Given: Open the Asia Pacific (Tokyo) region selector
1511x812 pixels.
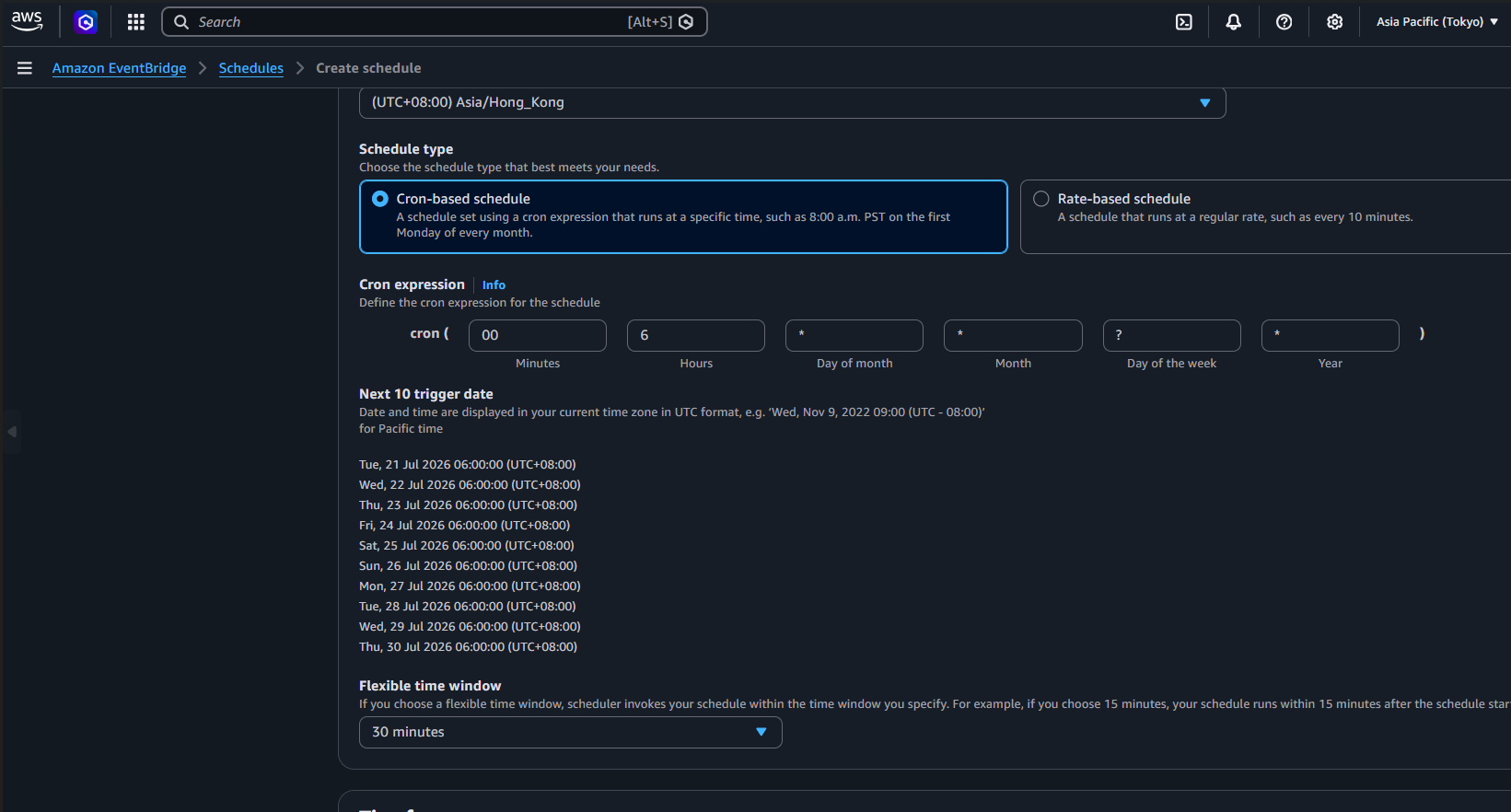Looking at the screenshot, I should (1436, 22).
